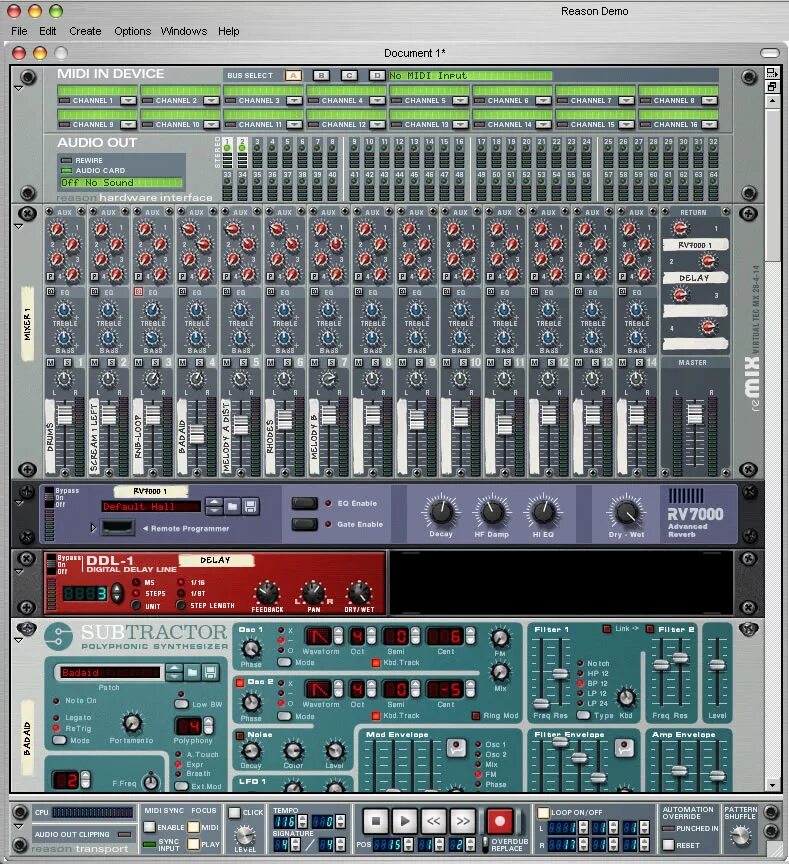Viewport: 789px width, 864px height.
Task: Click the Subtractor Filter 1 Type button
Action: pos(583,715)
